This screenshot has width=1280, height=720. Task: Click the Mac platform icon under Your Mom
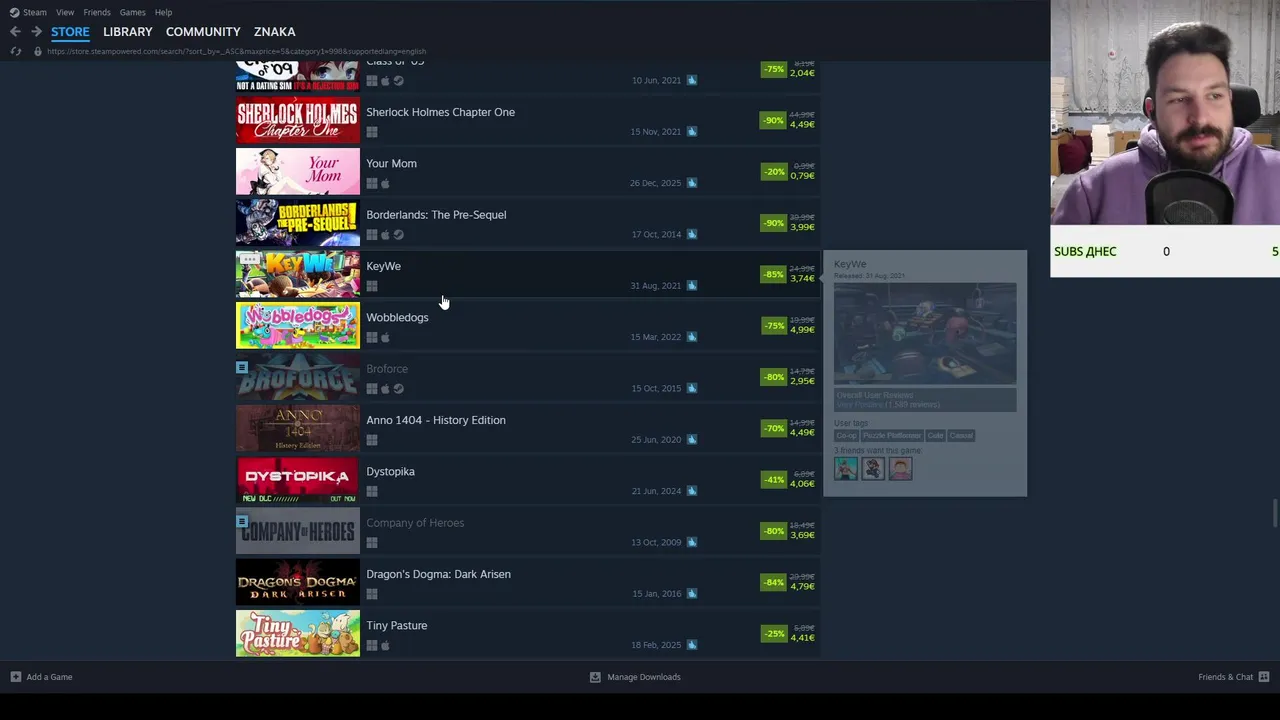click(385, 184)
